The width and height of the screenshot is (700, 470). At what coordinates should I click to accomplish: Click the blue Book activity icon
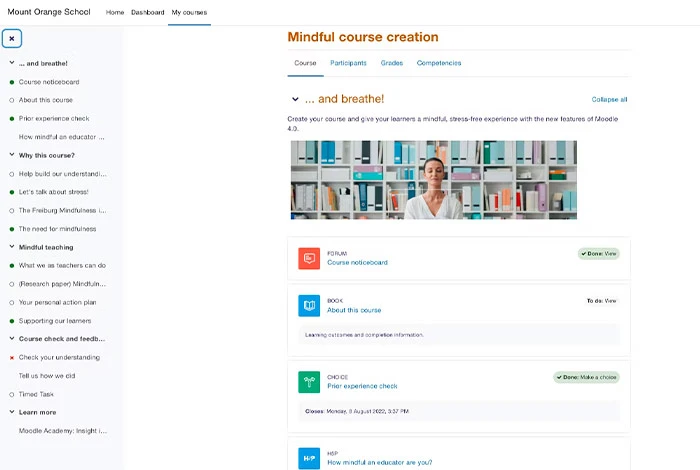coord(309,306)
